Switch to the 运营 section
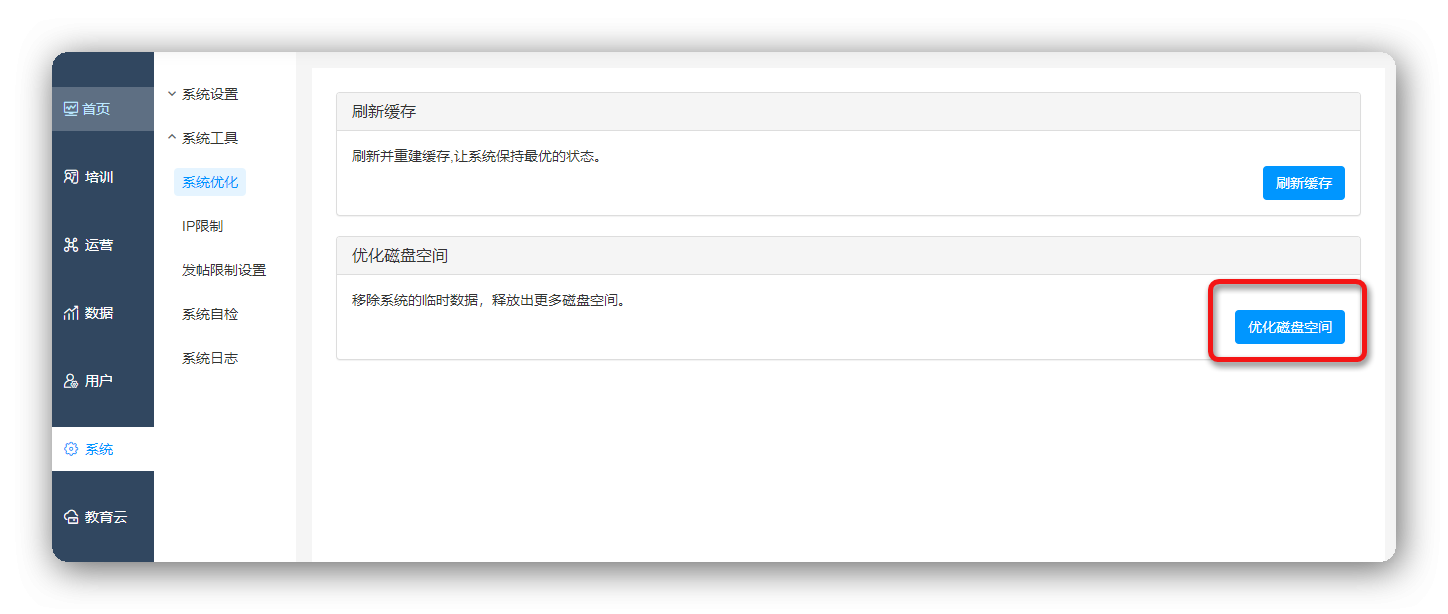 point(103,245)
